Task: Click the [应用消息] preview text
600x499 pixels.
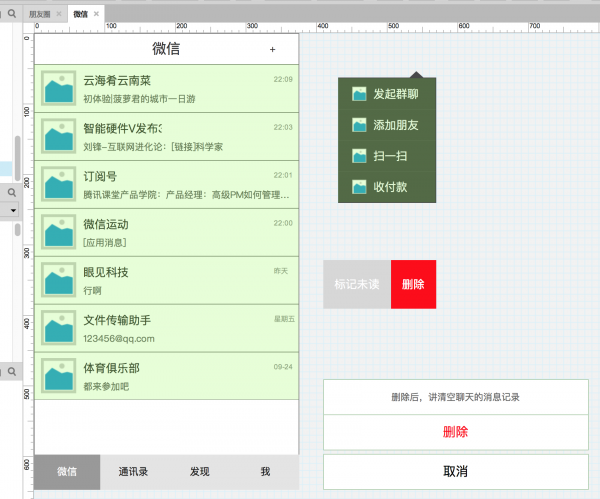Action: click(105, 243)
